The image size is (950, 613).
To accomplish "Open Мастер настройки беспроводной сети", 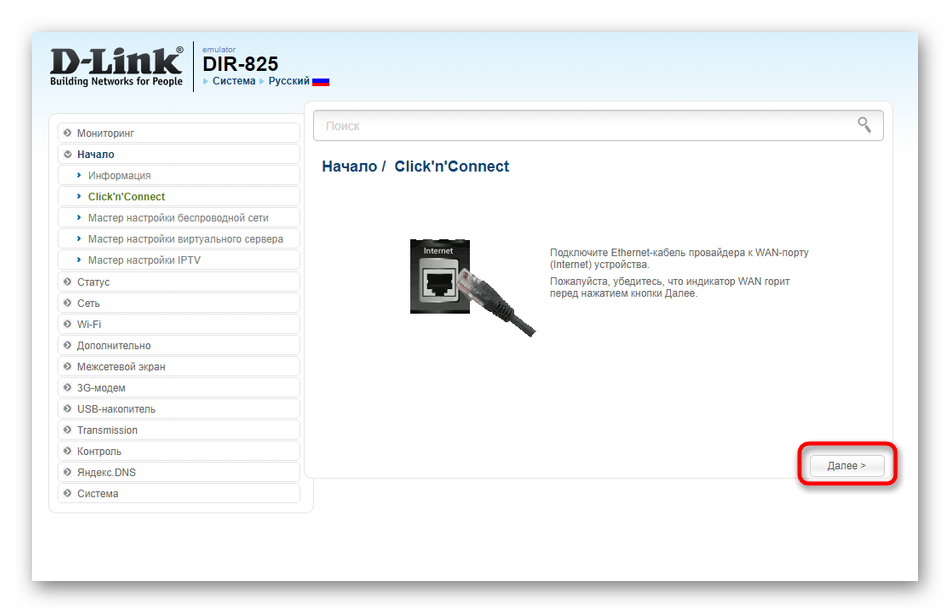I will pyautogui.click(x=178, y=218).
